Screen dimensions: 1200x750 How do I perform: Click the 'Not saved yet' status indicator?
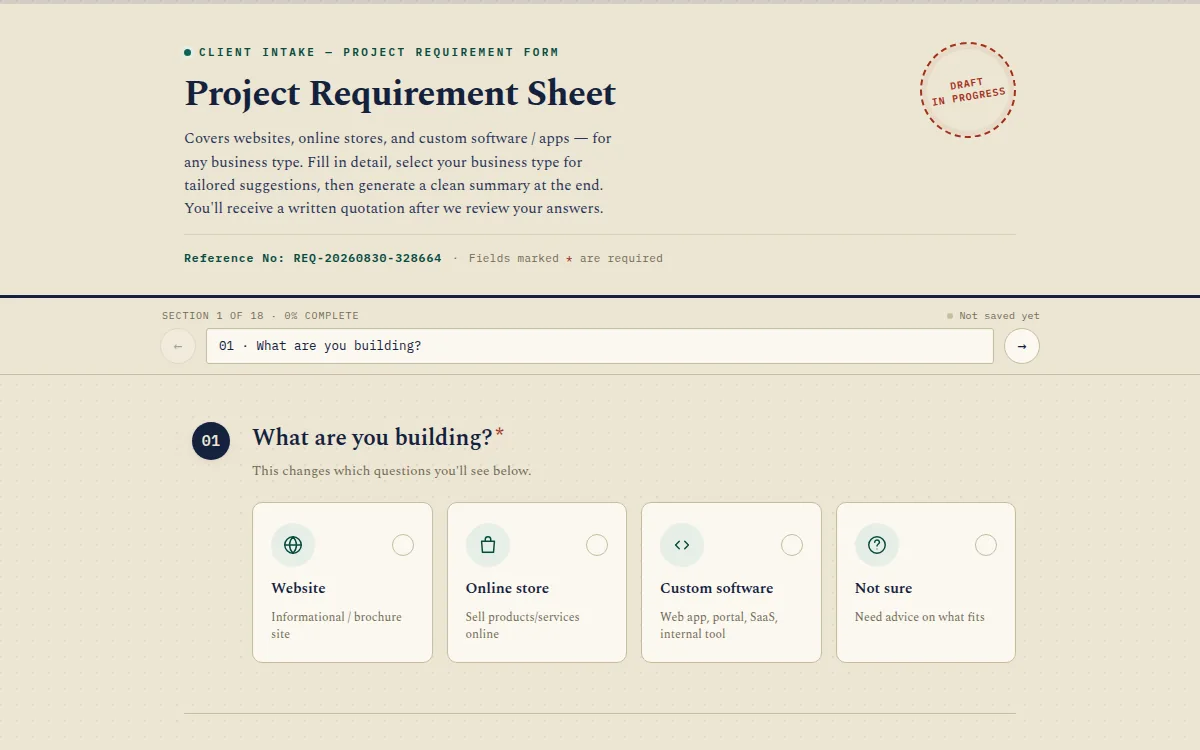pyautogui.click(x=993, y=316)
